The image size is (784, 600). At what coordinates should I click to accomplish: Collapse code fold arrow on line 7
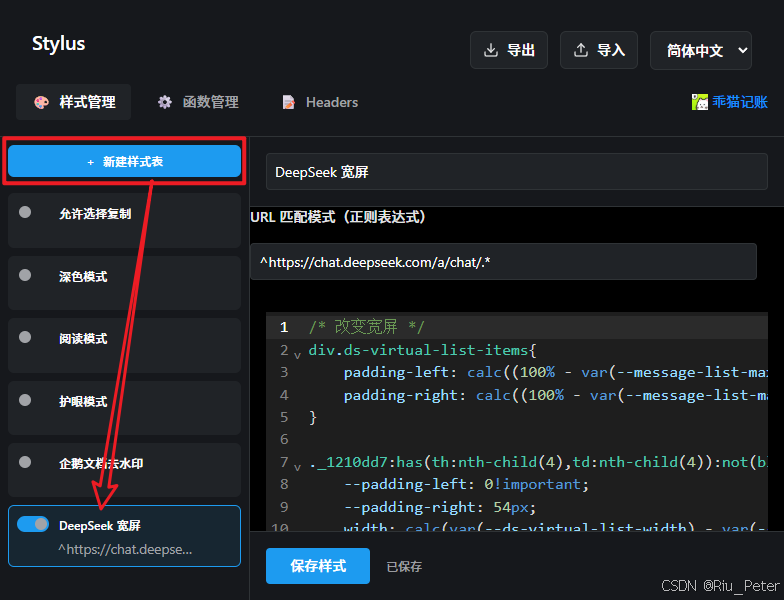point(298,467)
